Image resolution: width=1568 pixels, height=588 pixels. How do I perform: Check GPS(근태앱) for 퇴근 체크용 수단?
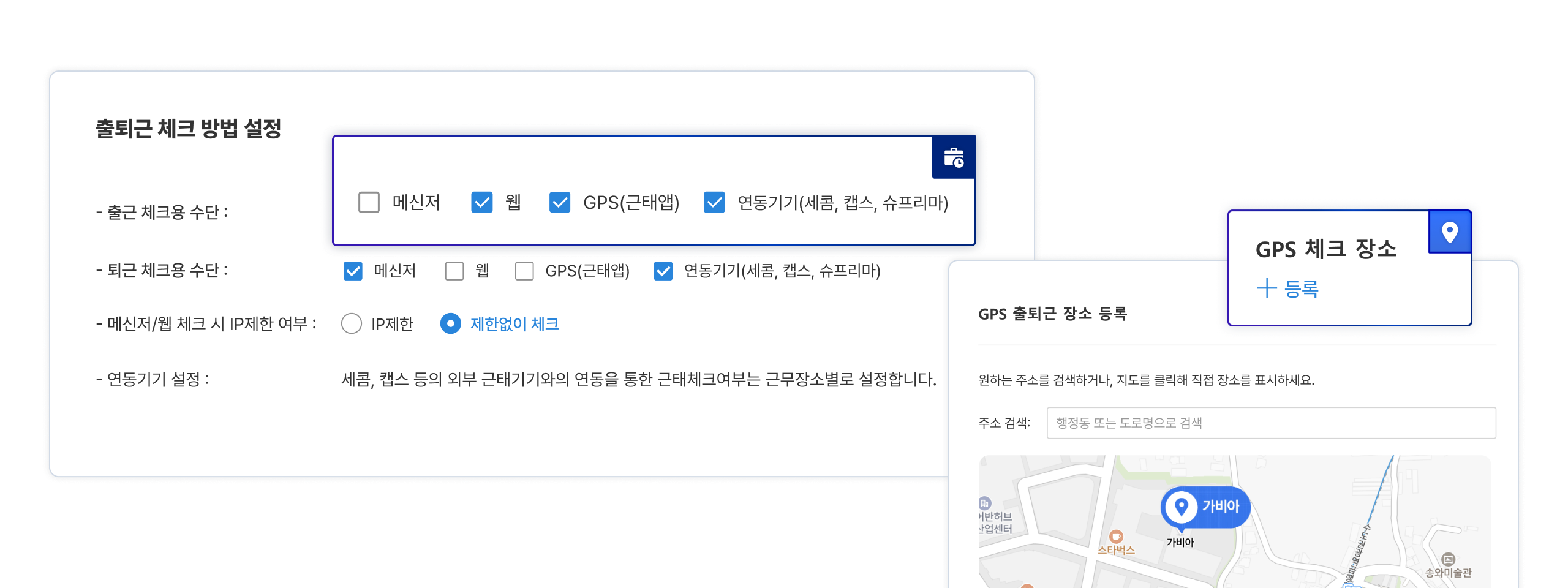click(x=524, y=272)
